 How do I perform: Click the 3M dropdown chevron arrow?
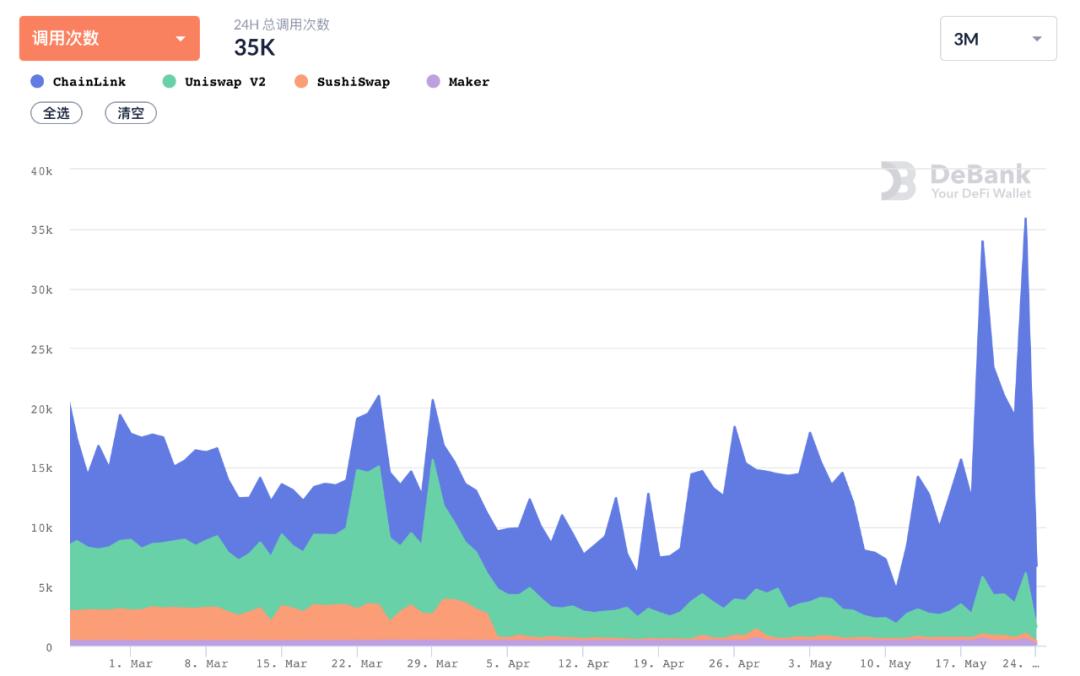tap(1037, 39)
